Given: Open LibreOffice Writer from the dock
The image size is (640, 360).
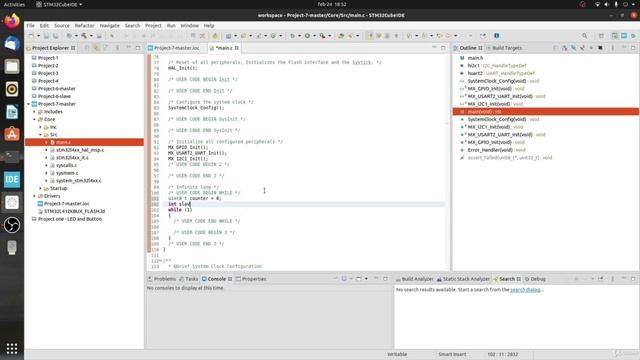Looking at the screenshot, I should tap(12, 112).
